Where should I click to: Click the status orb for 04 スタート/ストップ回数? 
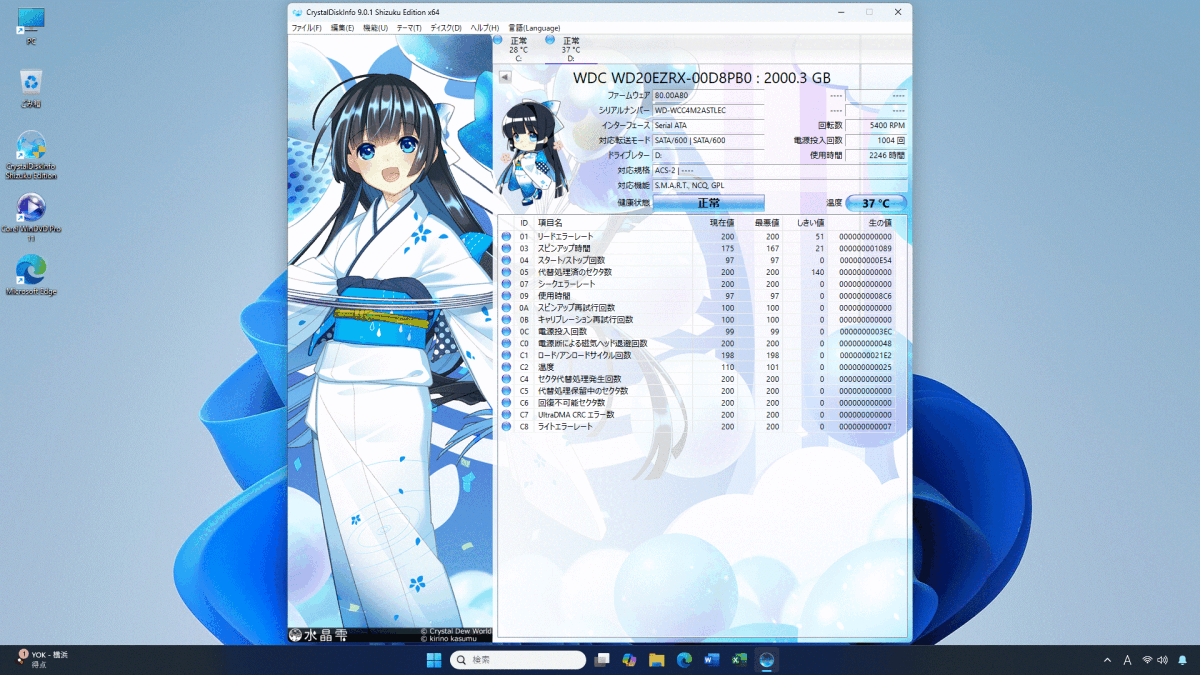pos(506,260)
